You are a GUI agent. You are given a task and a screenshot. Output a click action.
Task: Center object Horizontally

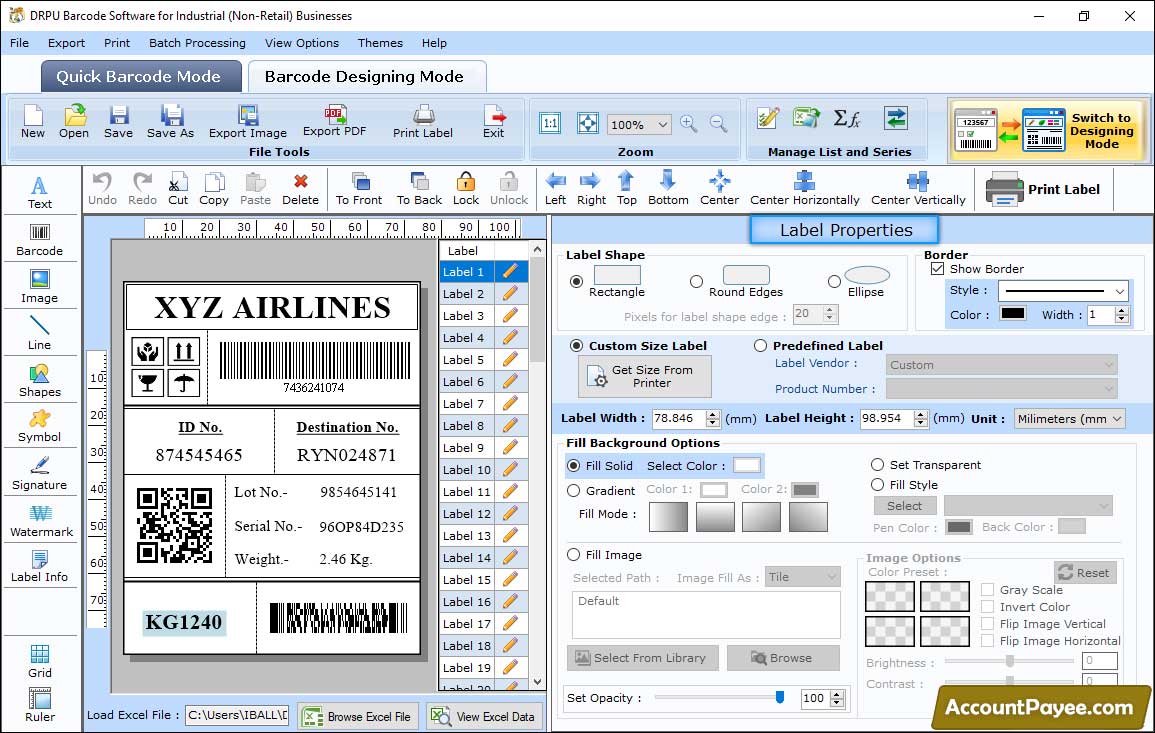coord(804,189)
